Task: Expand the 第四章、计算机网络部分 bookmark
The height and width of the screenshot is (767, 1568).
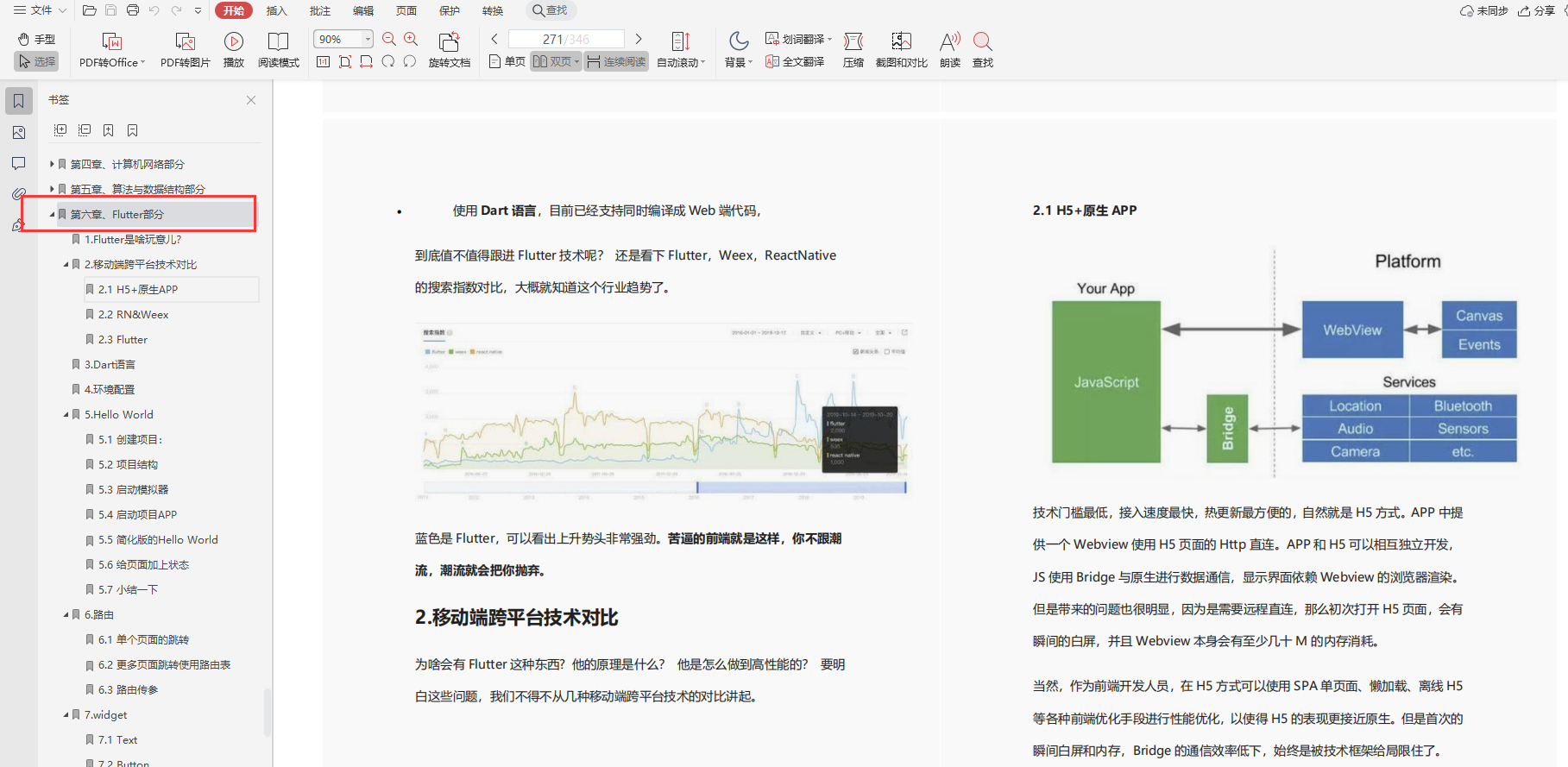Action: (x=52, y=164)
